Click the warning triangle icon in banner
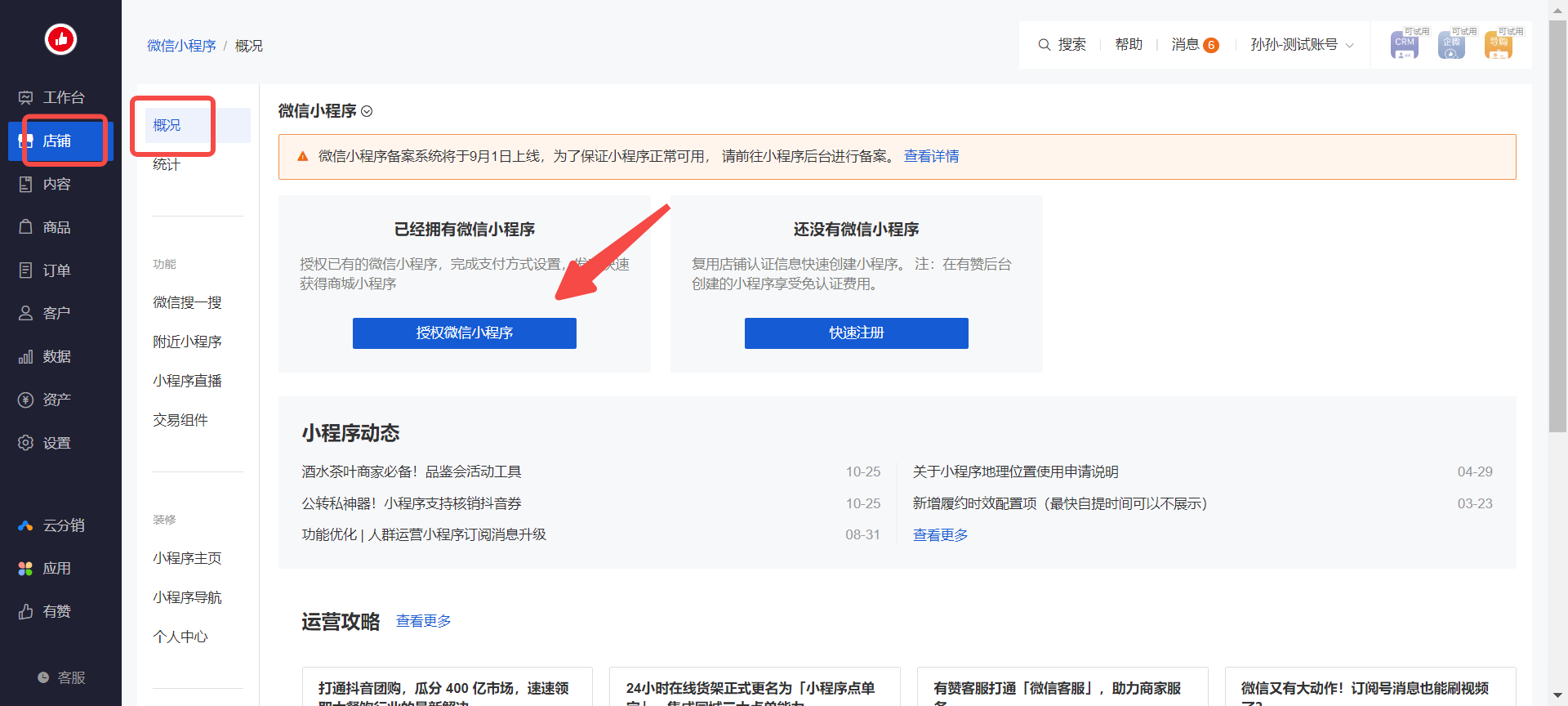The height and width of the screenshot is (706, 1568). click(x=303, y=156)
